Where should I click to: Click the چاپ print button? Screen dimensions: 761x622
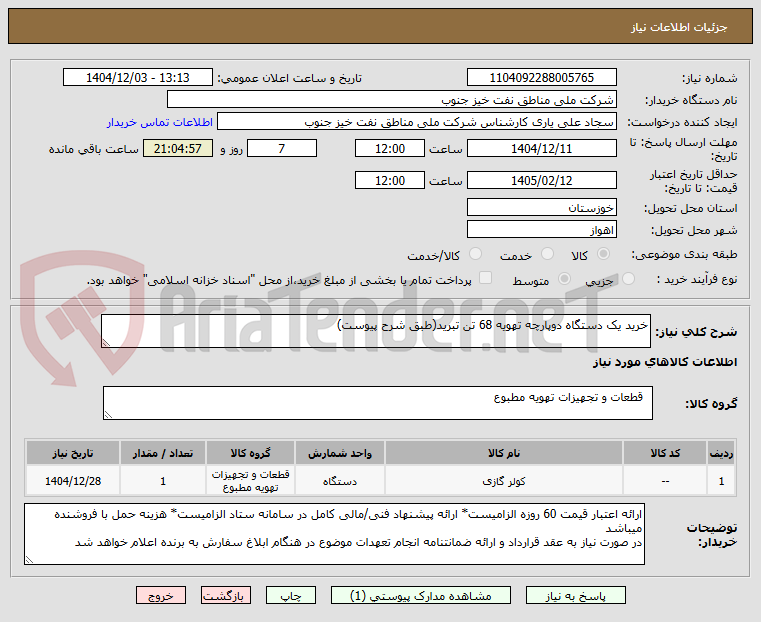291,596
